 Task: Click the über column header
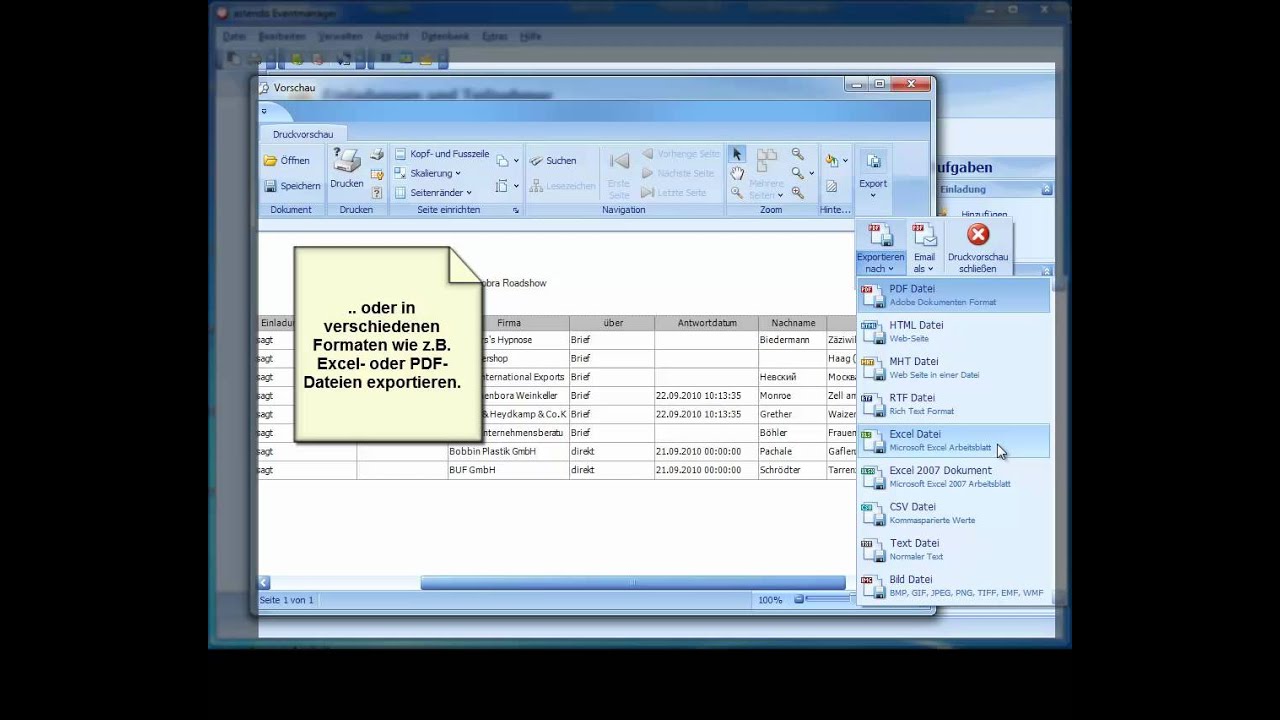[612, 323]
